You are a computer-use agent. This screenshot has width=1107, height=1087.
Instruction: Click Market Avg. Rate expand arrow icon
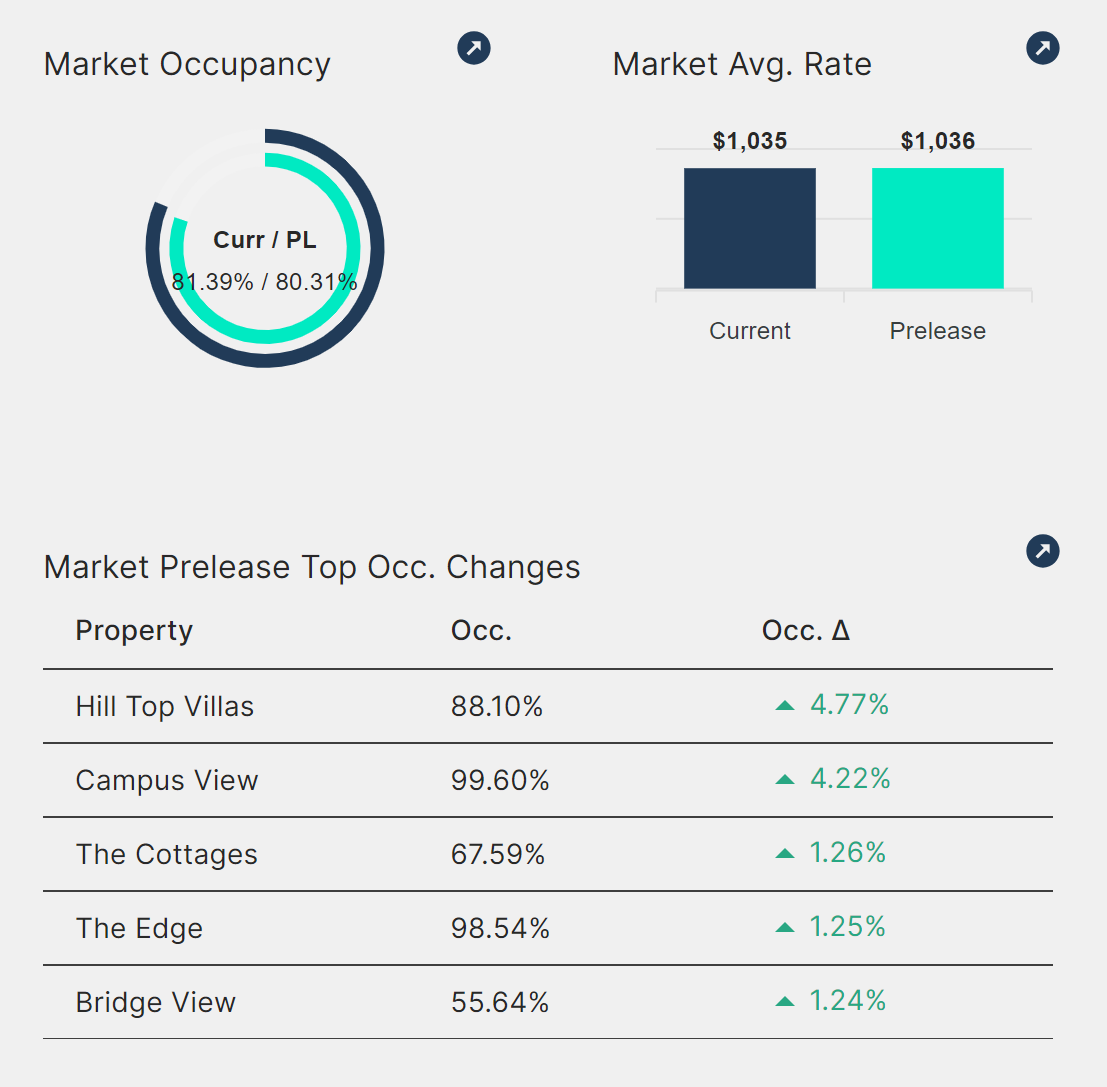pos(1043,48)
